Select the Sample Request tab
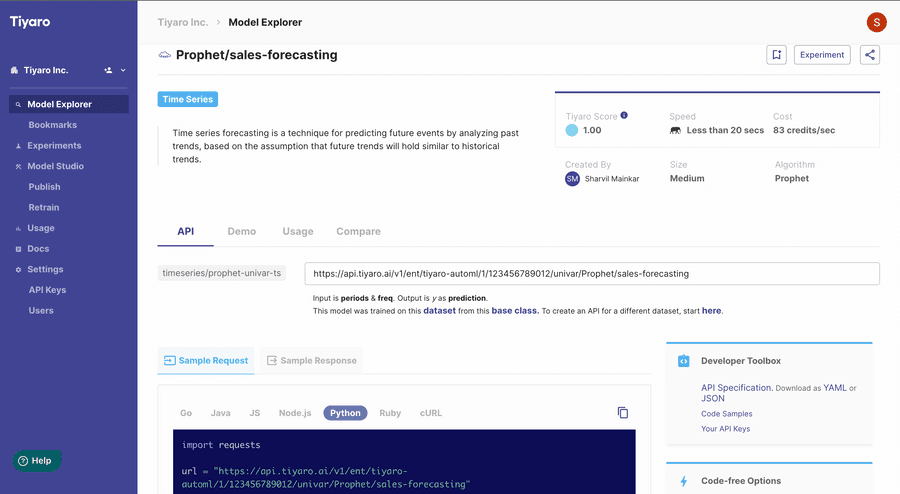 206,360
